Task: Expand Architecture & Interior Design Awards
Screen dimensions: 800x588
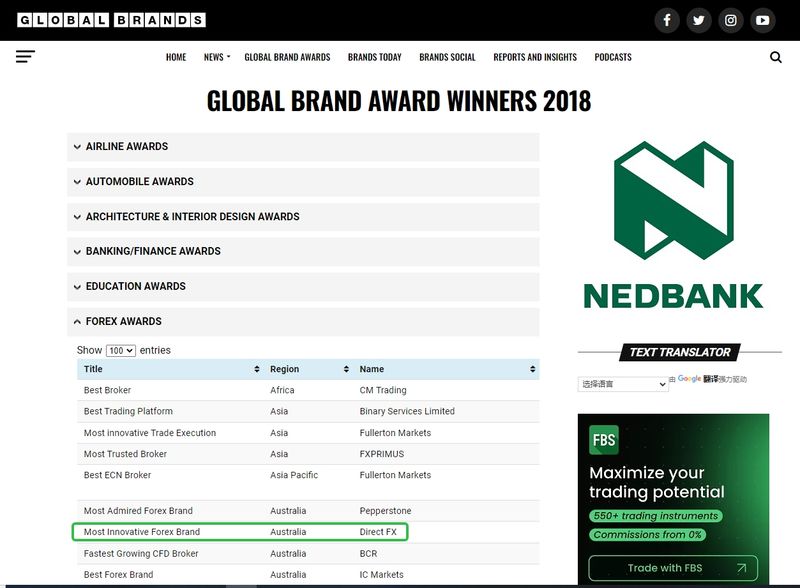Action: click(303, 217)
